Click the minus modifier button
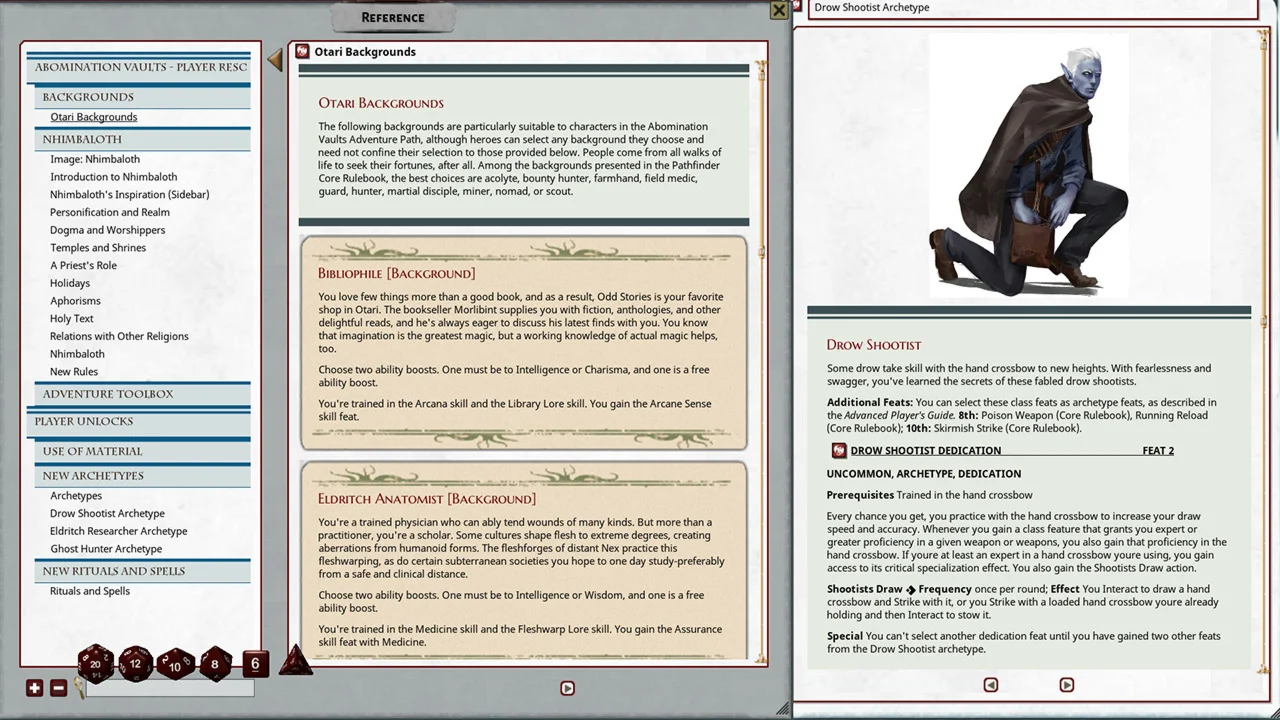Screen dimensions: 1280x720 coord(58,688)
